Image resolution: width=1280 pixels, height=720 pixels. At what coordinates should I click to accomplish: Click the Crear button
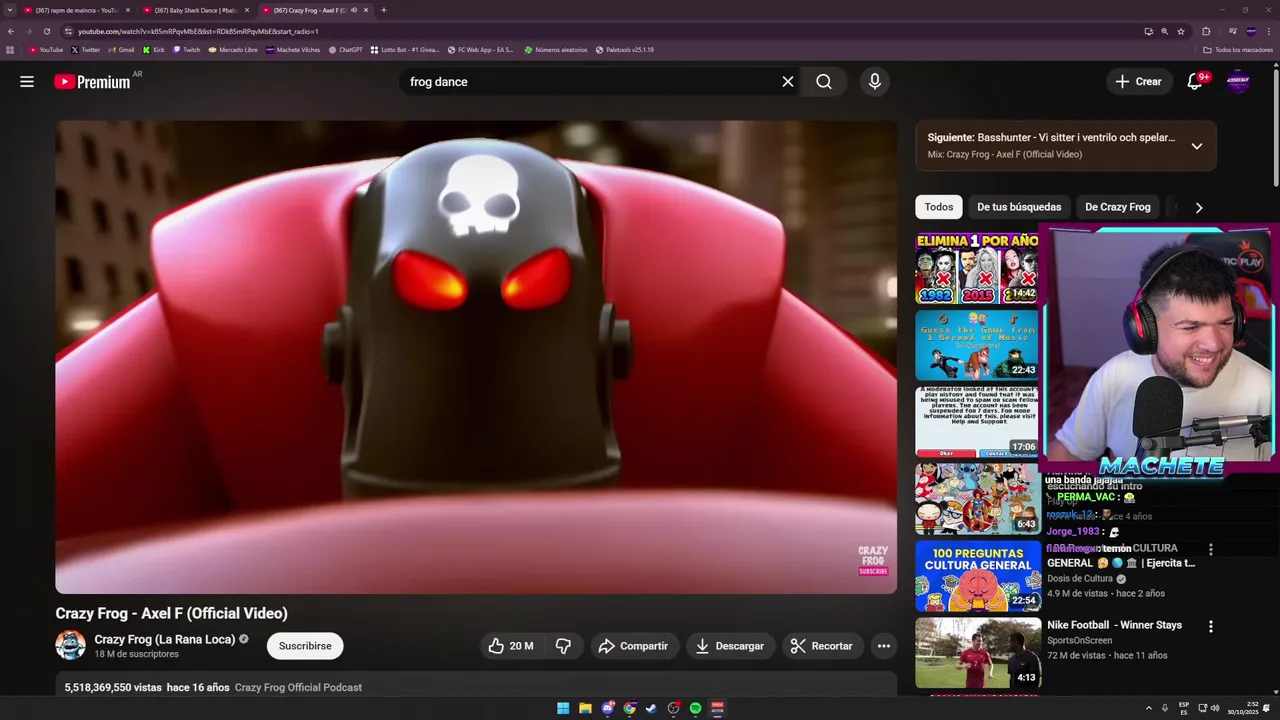click(x=1139, y=82)
